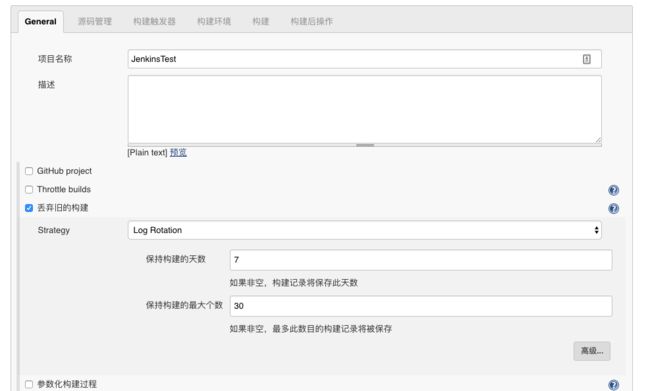650x391 pixels.
Task: Check the 参数化构建过程 checkbox
Action: pos(29,384)
